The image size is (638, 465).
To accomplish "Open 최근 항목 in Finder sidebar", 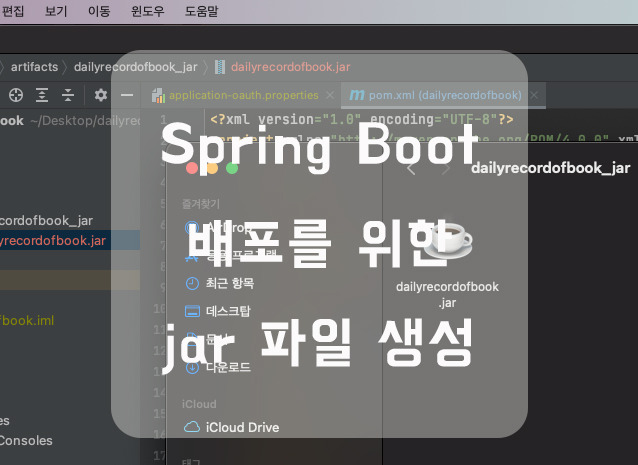I will pos(229,283).
